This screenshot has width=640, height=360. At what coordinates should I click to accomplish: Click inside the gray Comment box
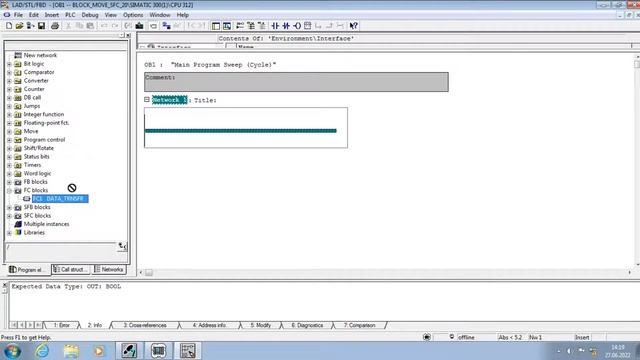(296, 82)
